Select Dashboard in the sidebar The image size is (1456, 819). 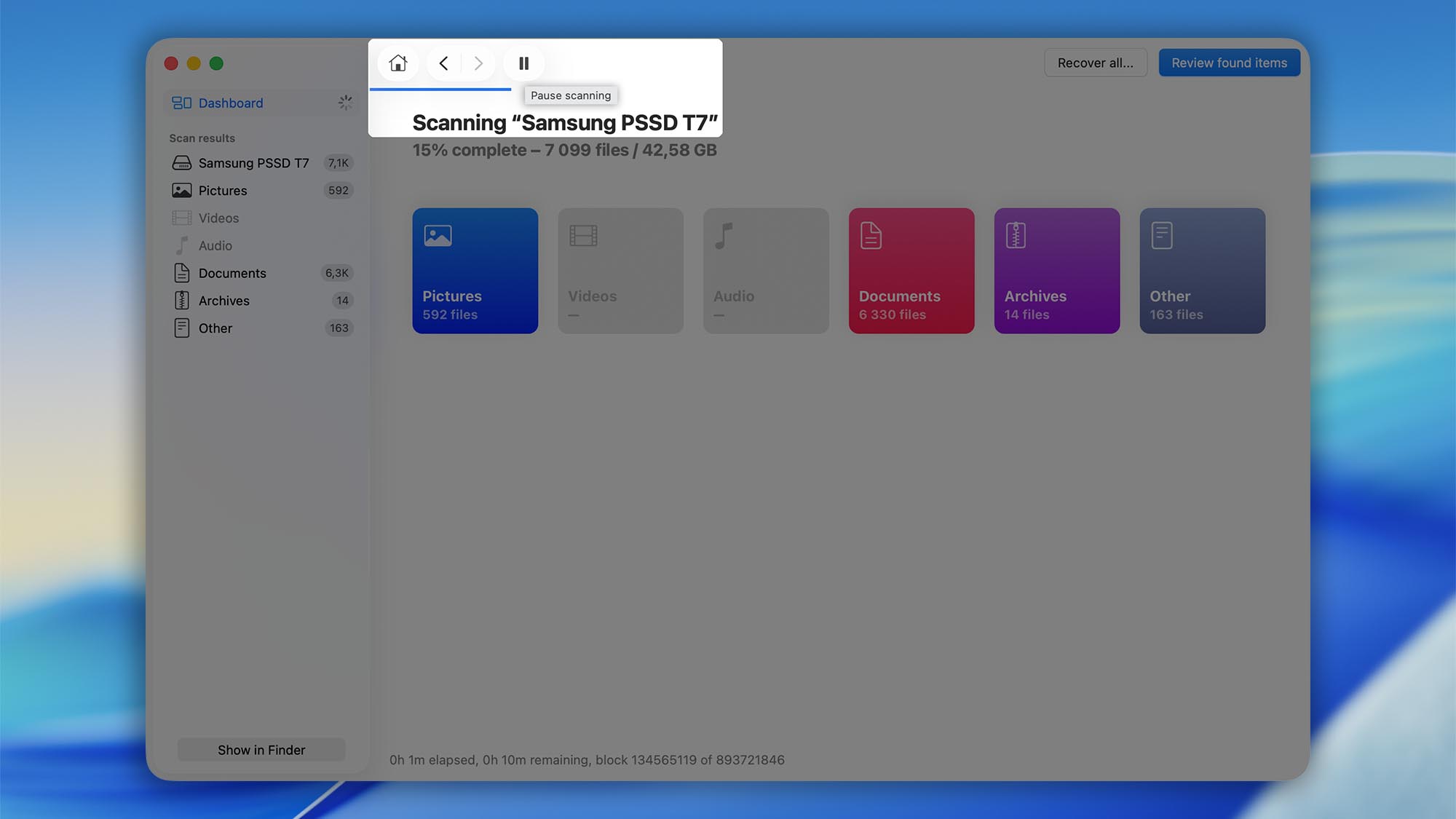[230, 103]
